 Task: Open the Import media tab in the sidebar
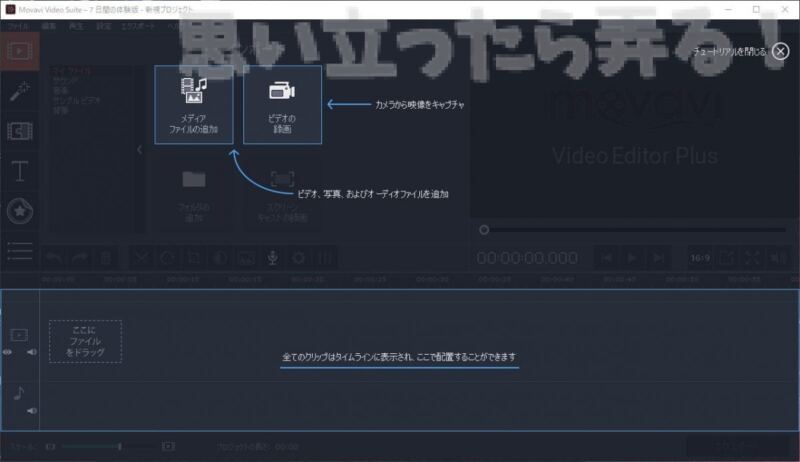[20, 52]
